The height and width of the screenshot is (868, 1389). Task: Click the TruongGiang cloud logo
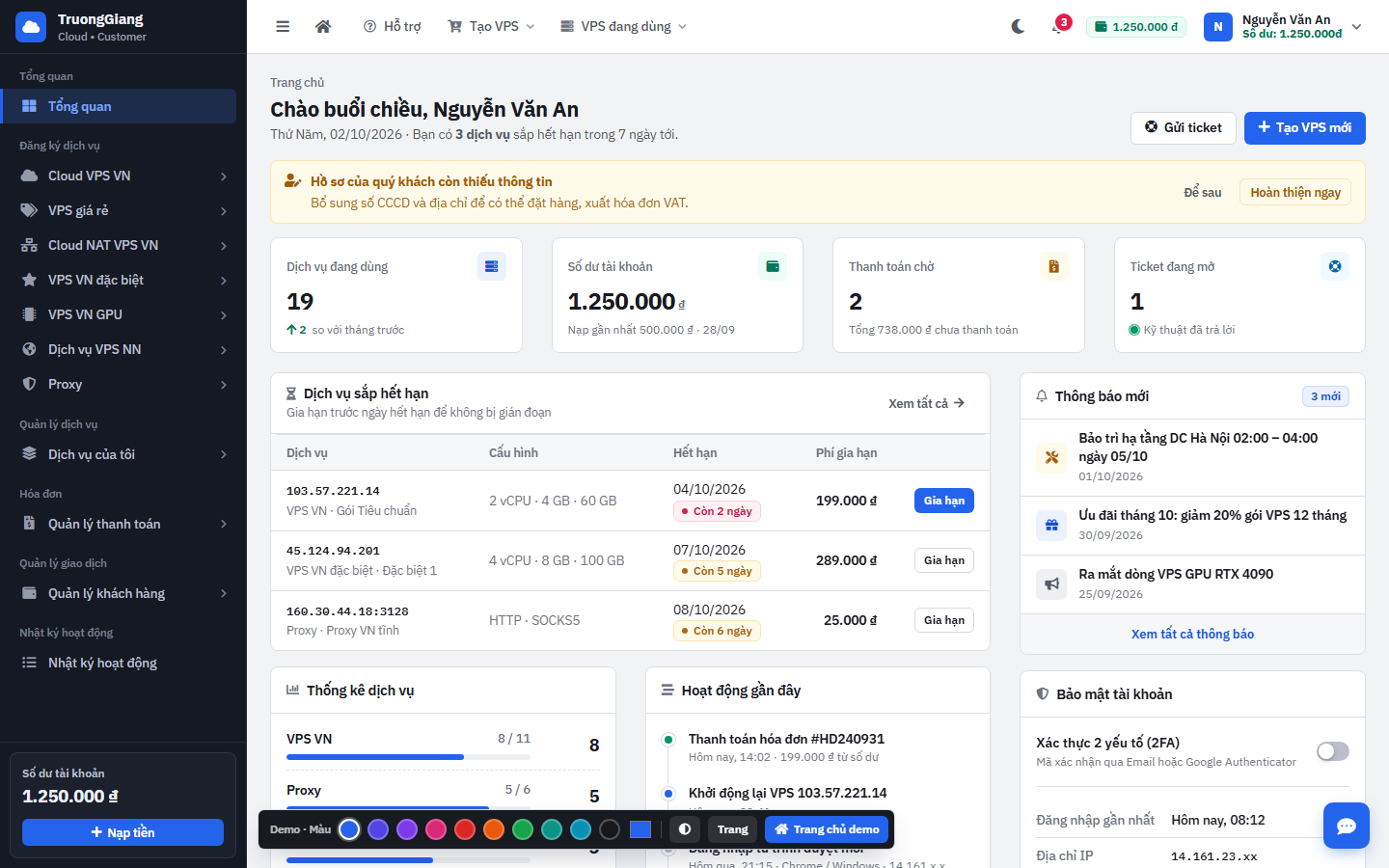31,27
